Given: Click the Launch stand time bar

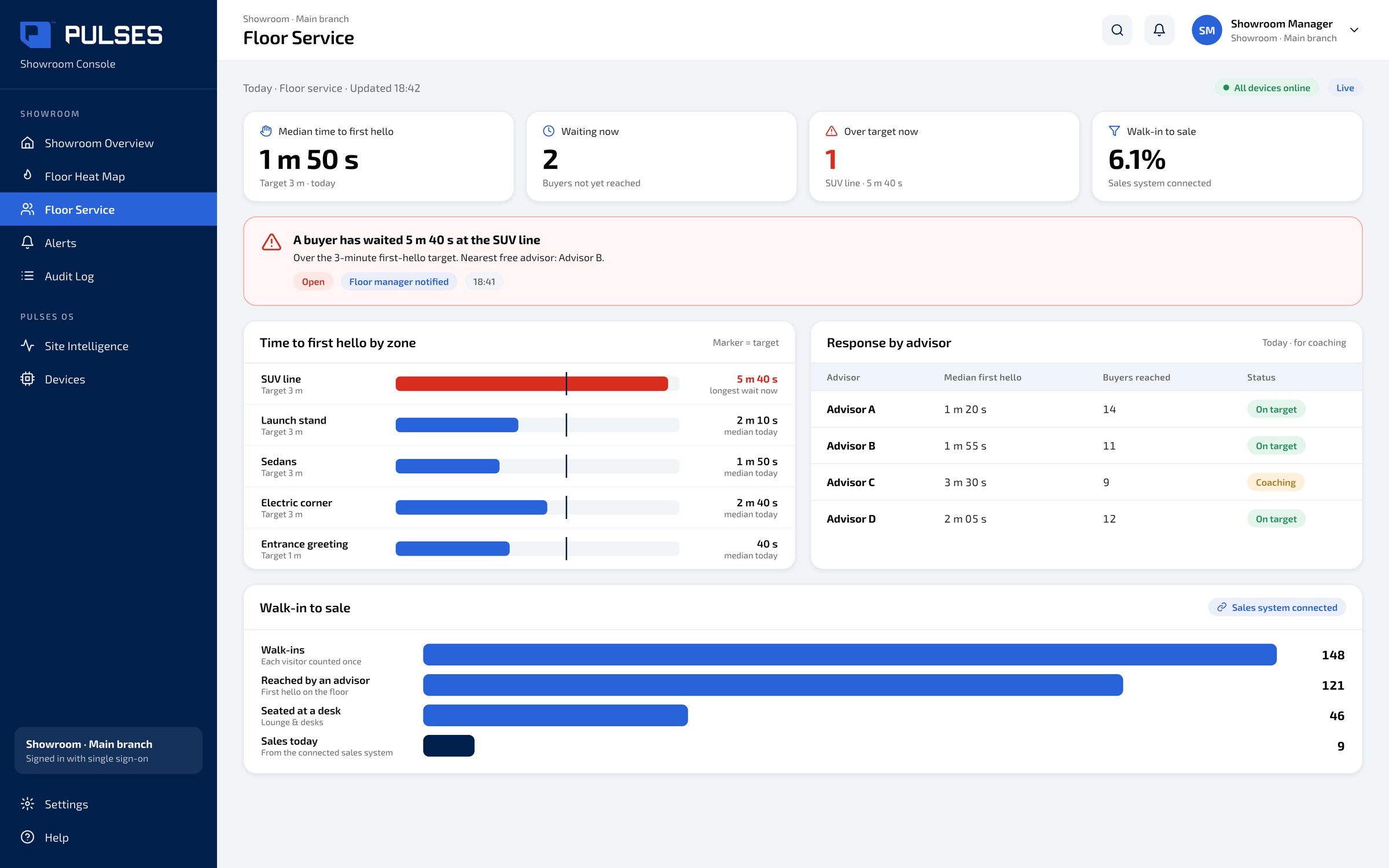Looking at the screenshot, I should pos(457,425).
